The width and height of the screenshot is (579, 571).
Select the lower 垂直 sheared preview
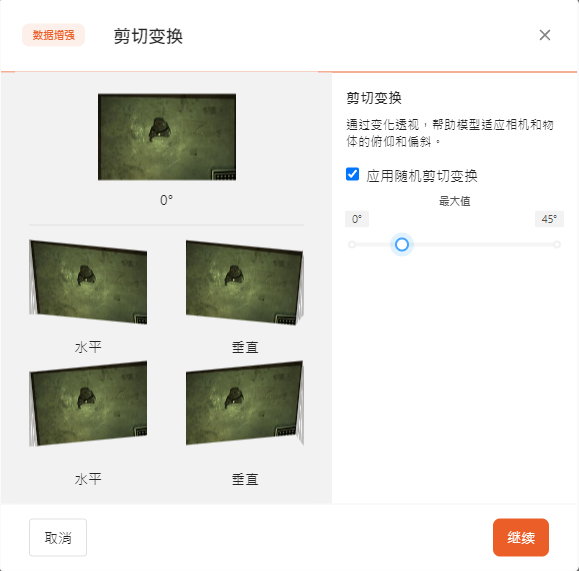[245, 403]
